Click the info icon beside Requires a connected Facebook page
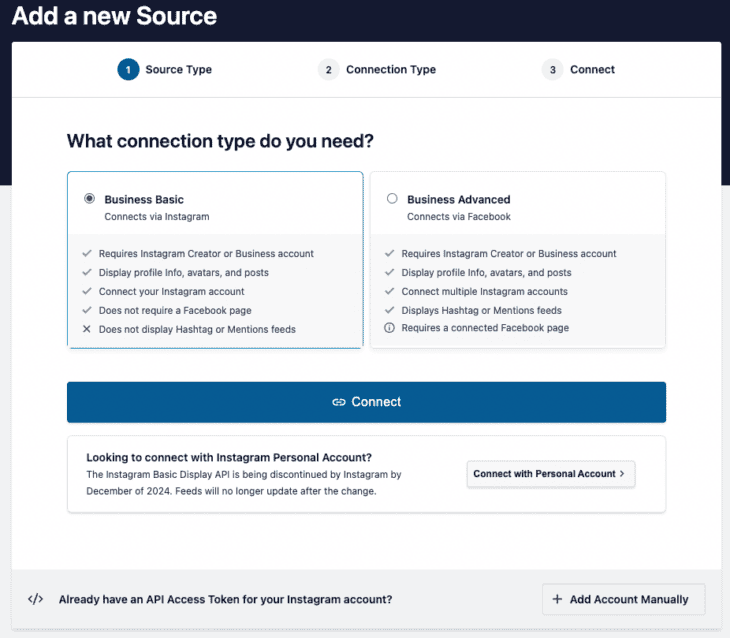The image size is (730, 638). point(389,329)
